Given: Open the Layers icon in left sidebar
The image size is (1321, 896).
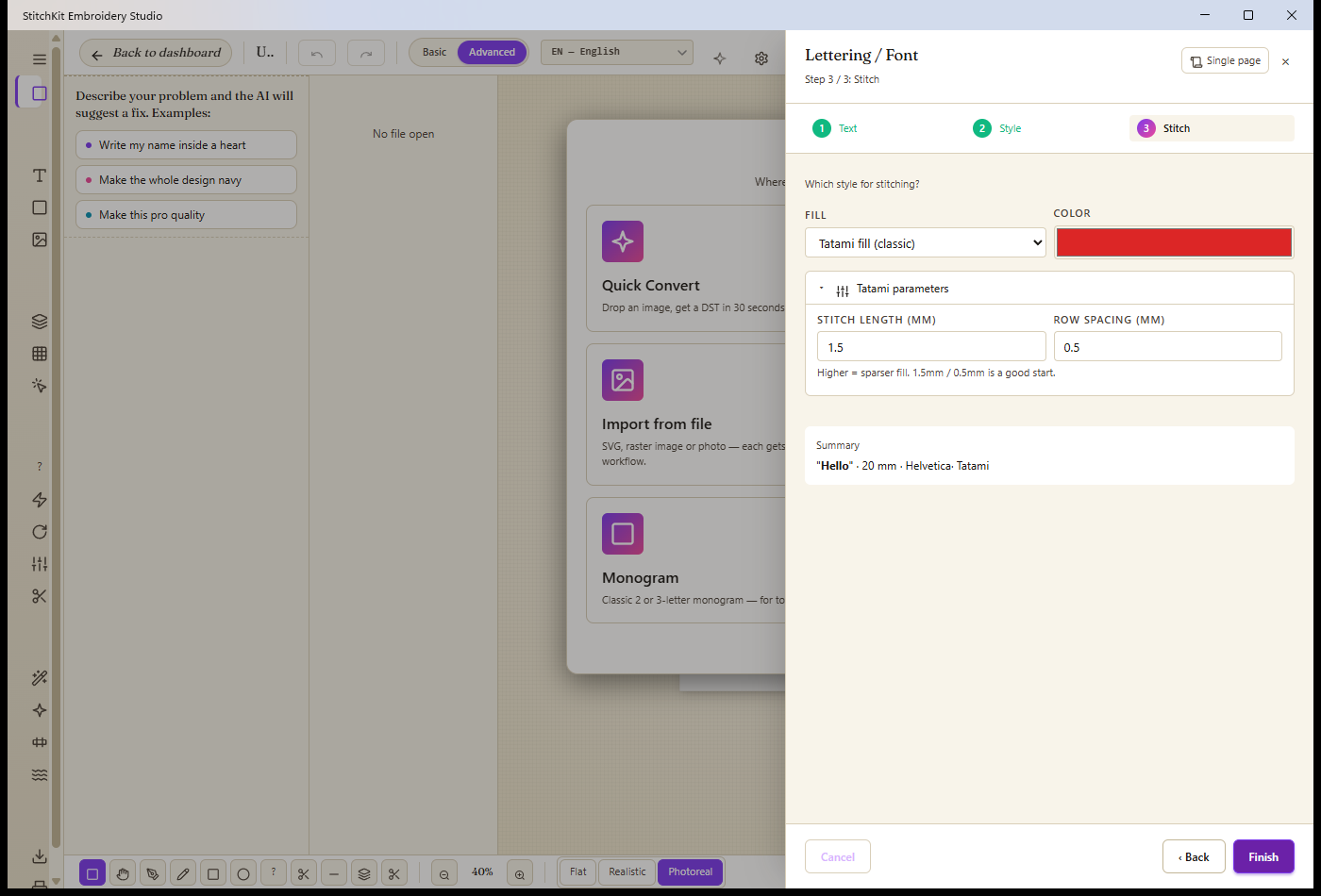Looking at the screenshot, I should click(x=40, y=322).
